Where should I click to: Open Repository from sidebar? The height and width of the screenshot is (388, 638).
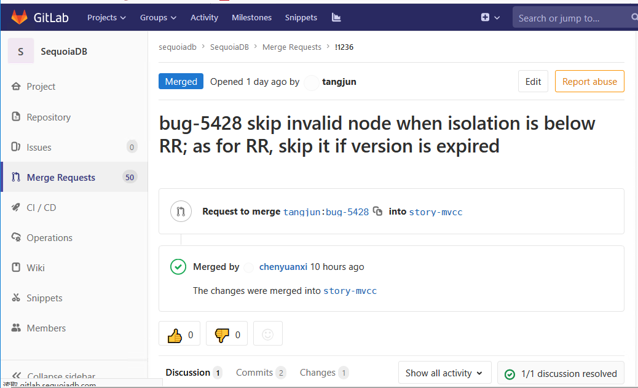[48, 117]
